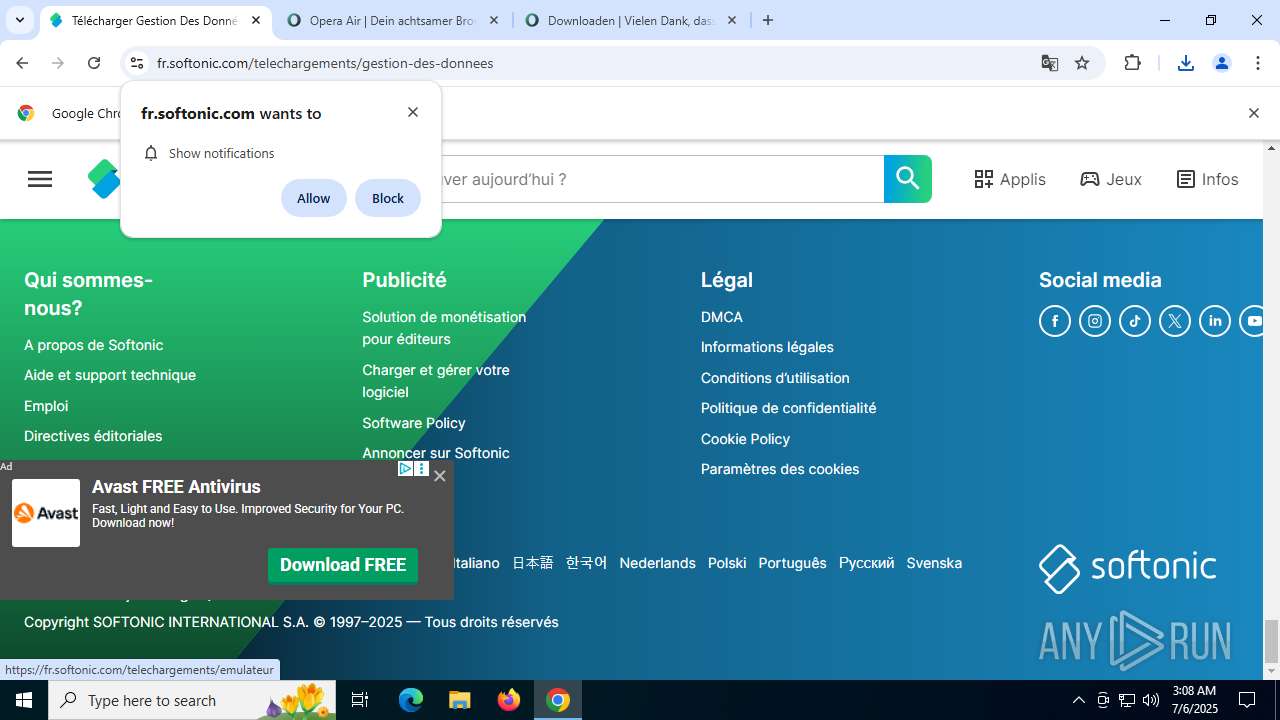Open Directives éditoriales link
The height and width of the screenshot is (720, 1280).
(x=93, y=436)
